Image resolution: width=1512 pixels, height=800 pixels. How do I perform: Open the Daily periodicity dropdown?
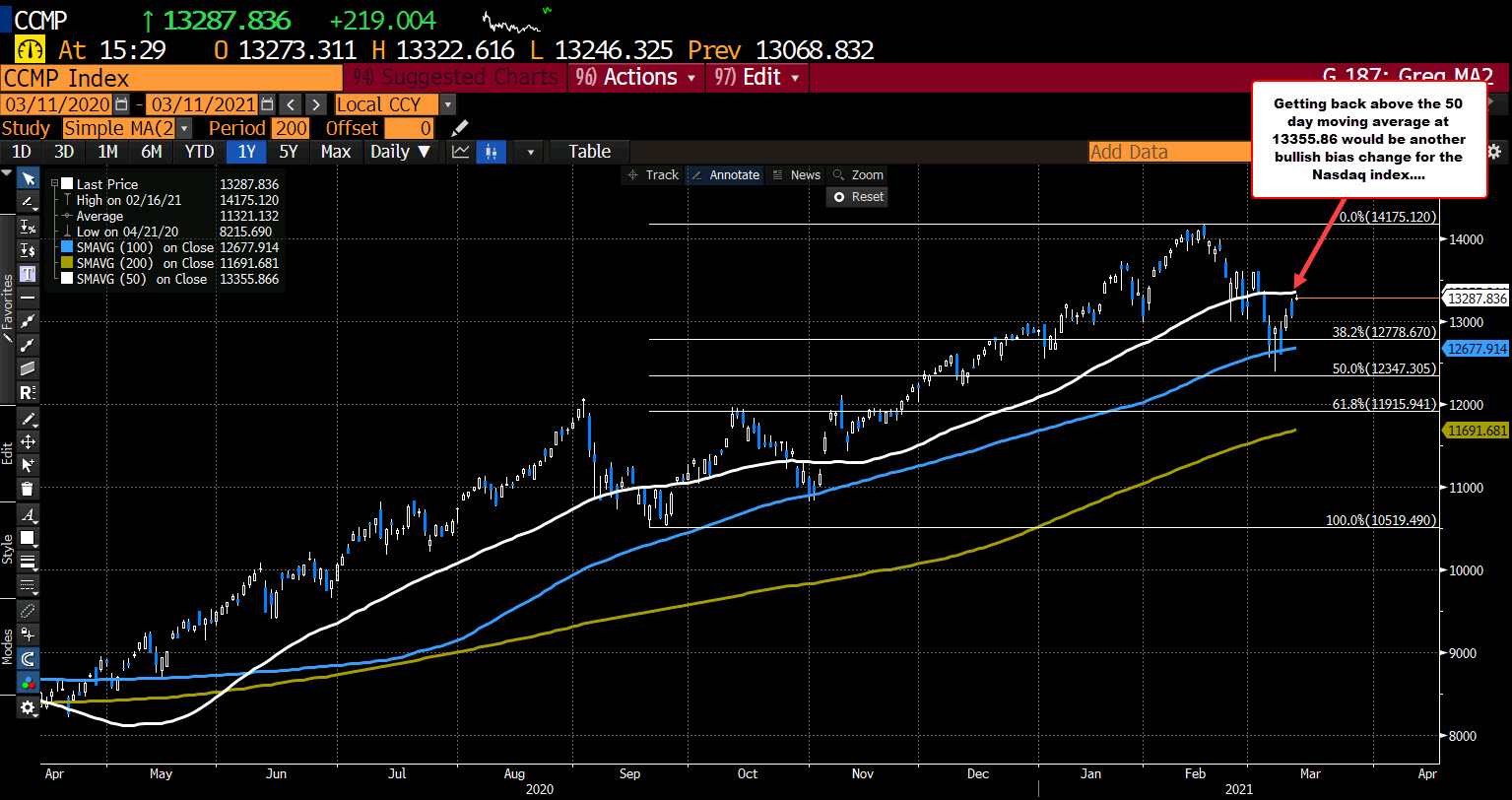(401, 151)
